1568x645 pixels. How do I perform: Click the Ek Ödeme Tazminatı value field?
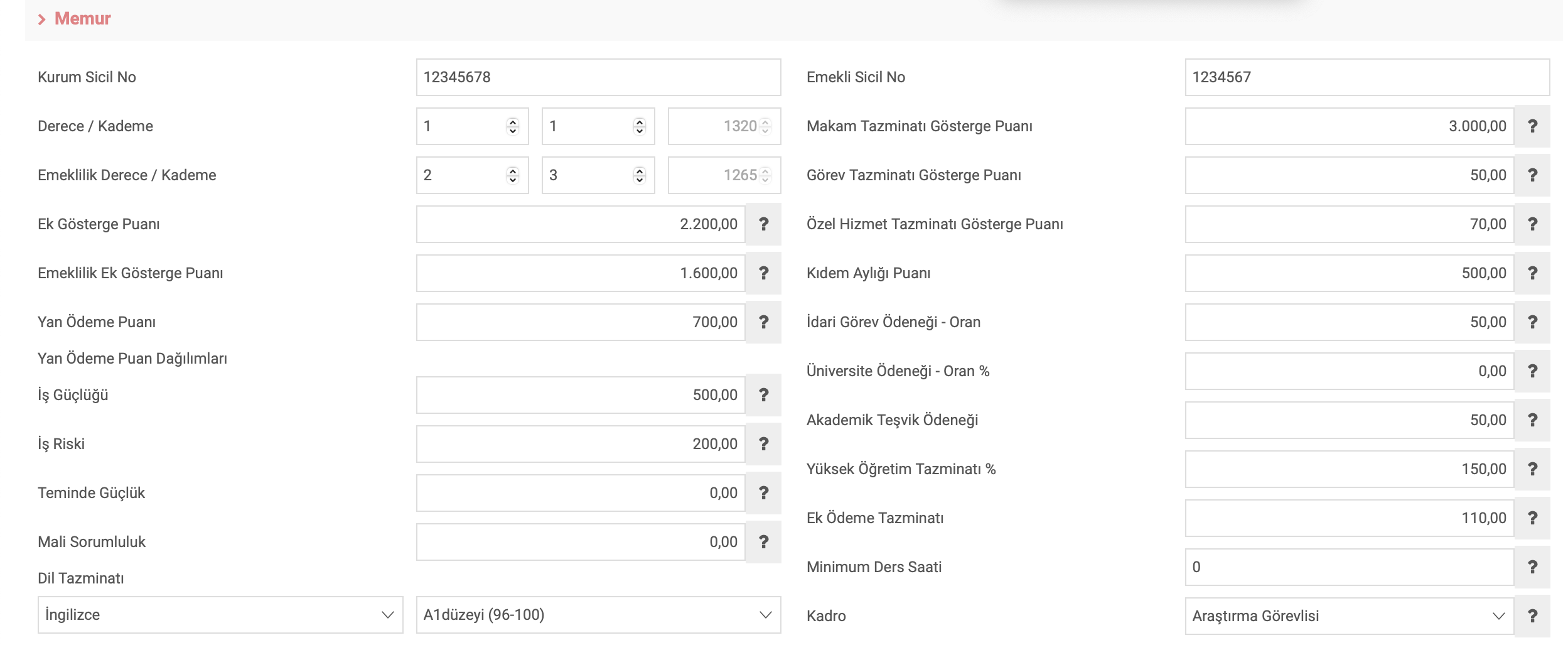[1349, 518]
